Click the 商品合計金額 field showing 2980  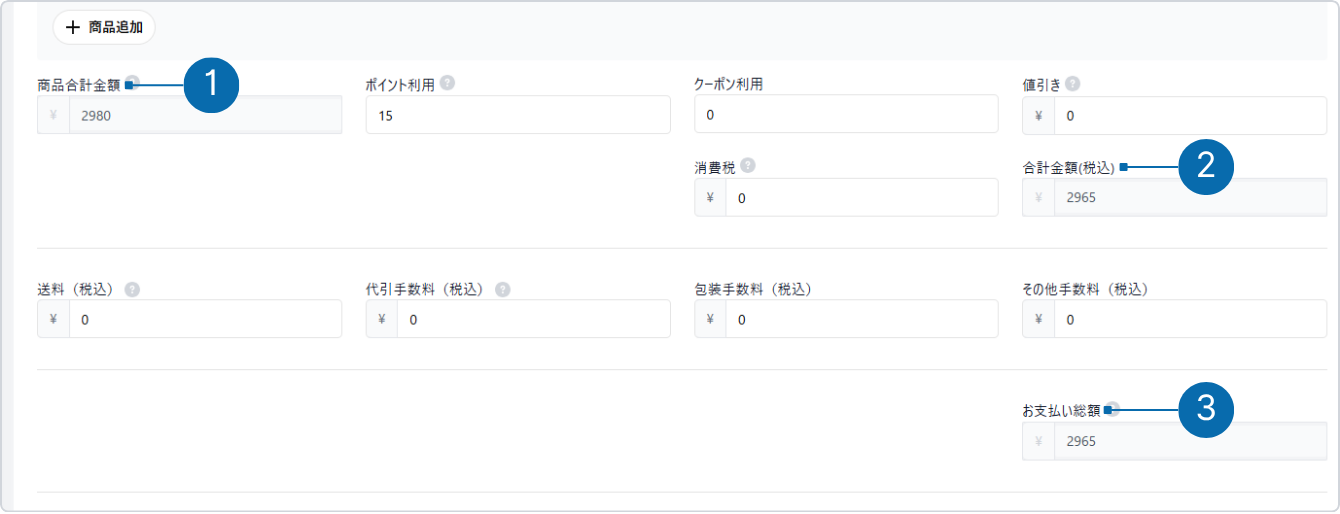(x=204, y=115)
